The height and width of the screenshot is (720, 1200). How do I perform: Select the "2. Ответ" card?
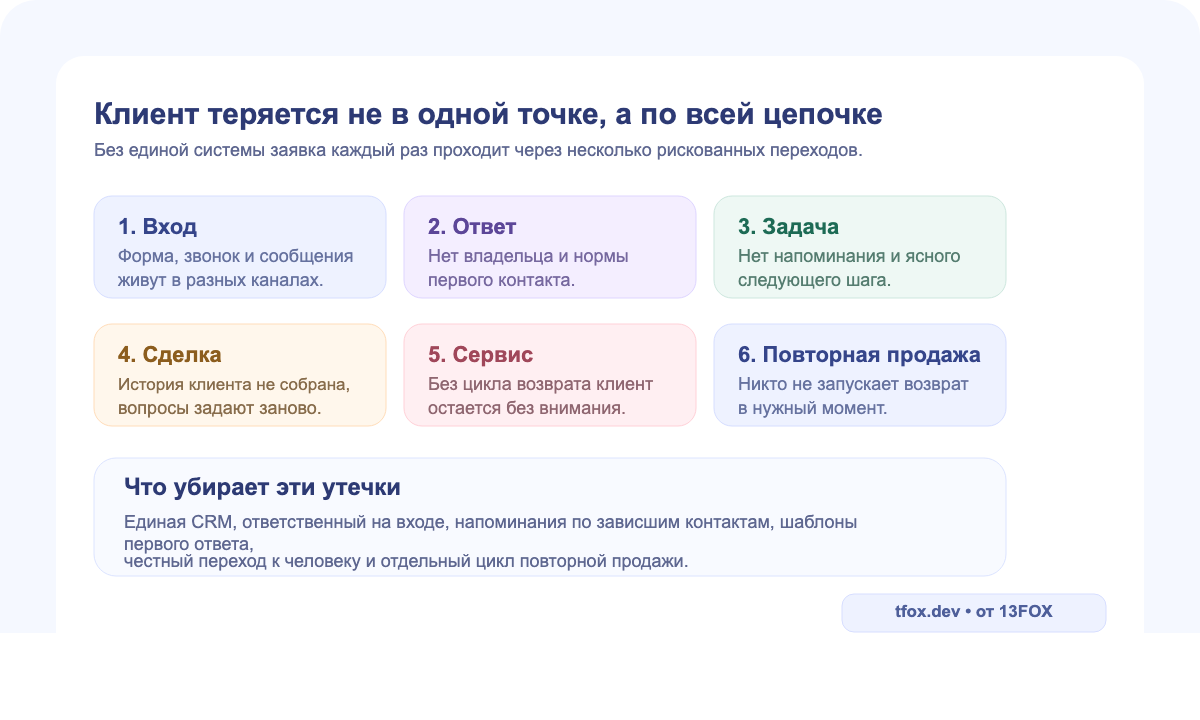550,246
